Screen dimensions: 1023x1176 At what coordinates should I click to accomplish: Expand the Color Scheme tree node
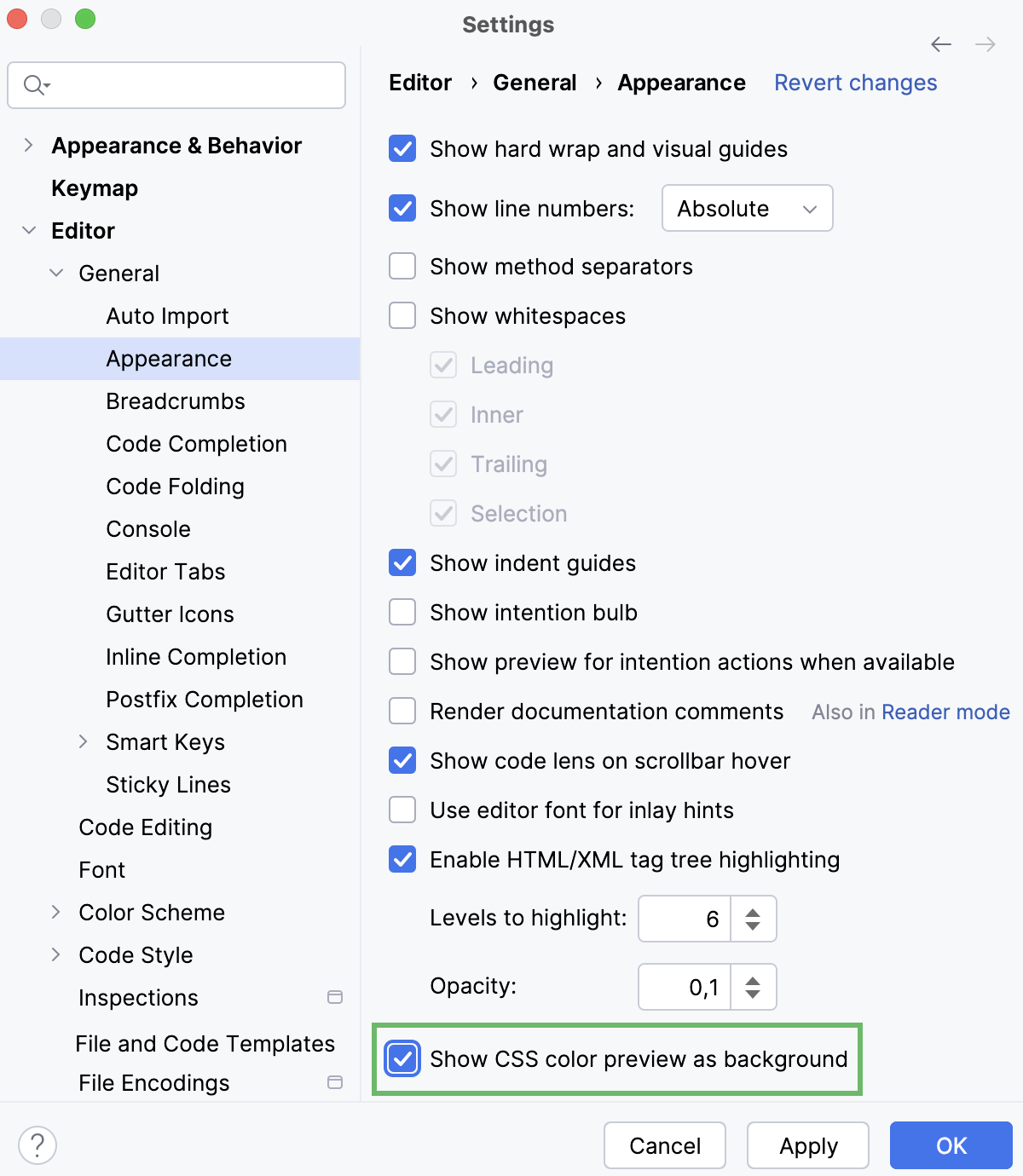point(56,912)
